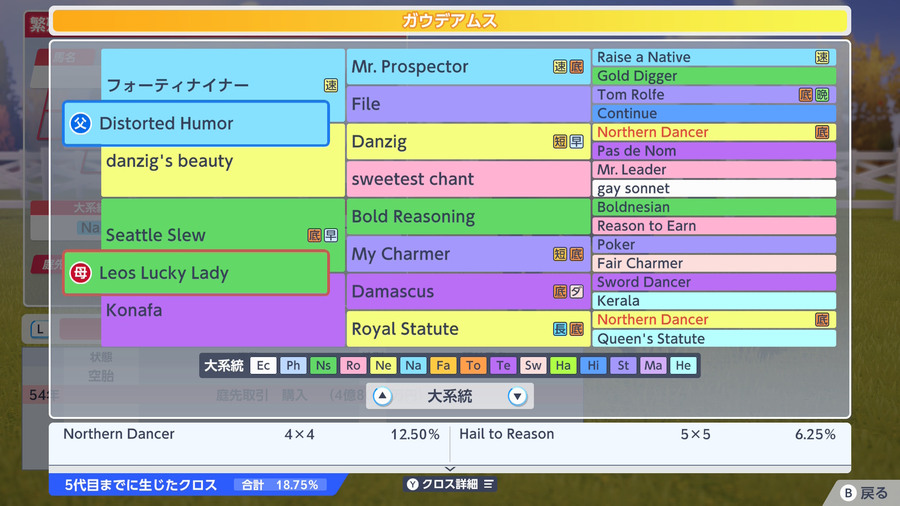
Task: Select the Ro lineage swatch
Action: tap(353, 365)
